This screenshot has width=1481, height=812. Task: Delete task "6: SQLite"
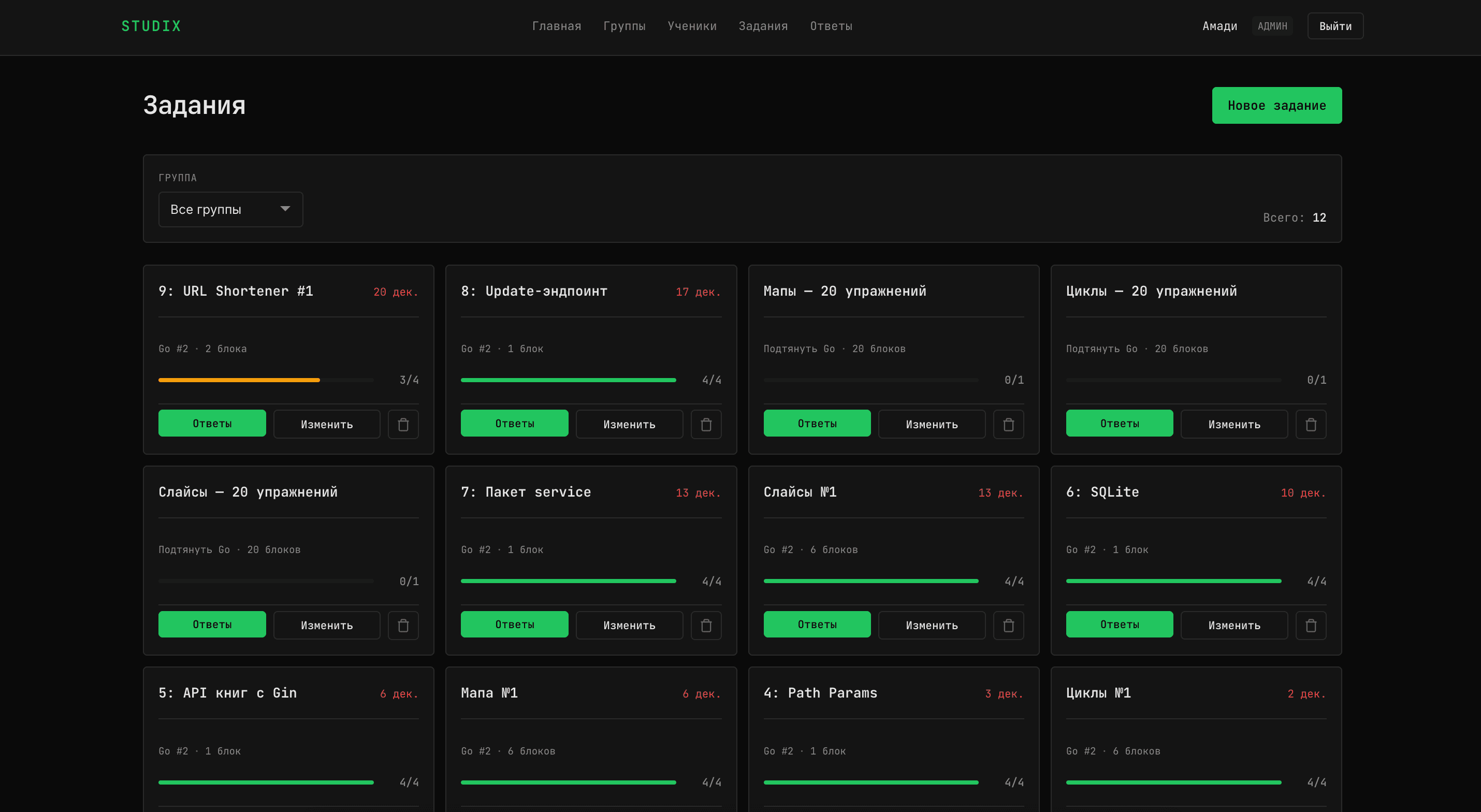click(x=1311, y=625)
